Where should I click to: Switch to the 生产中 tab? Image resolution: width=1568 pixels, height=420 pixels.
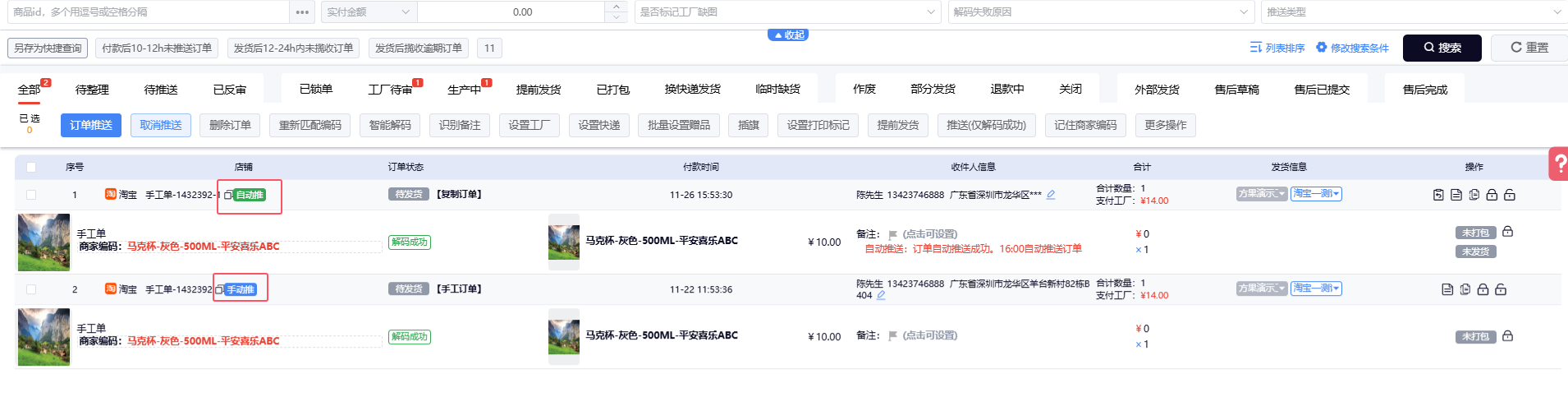point(465,90)
